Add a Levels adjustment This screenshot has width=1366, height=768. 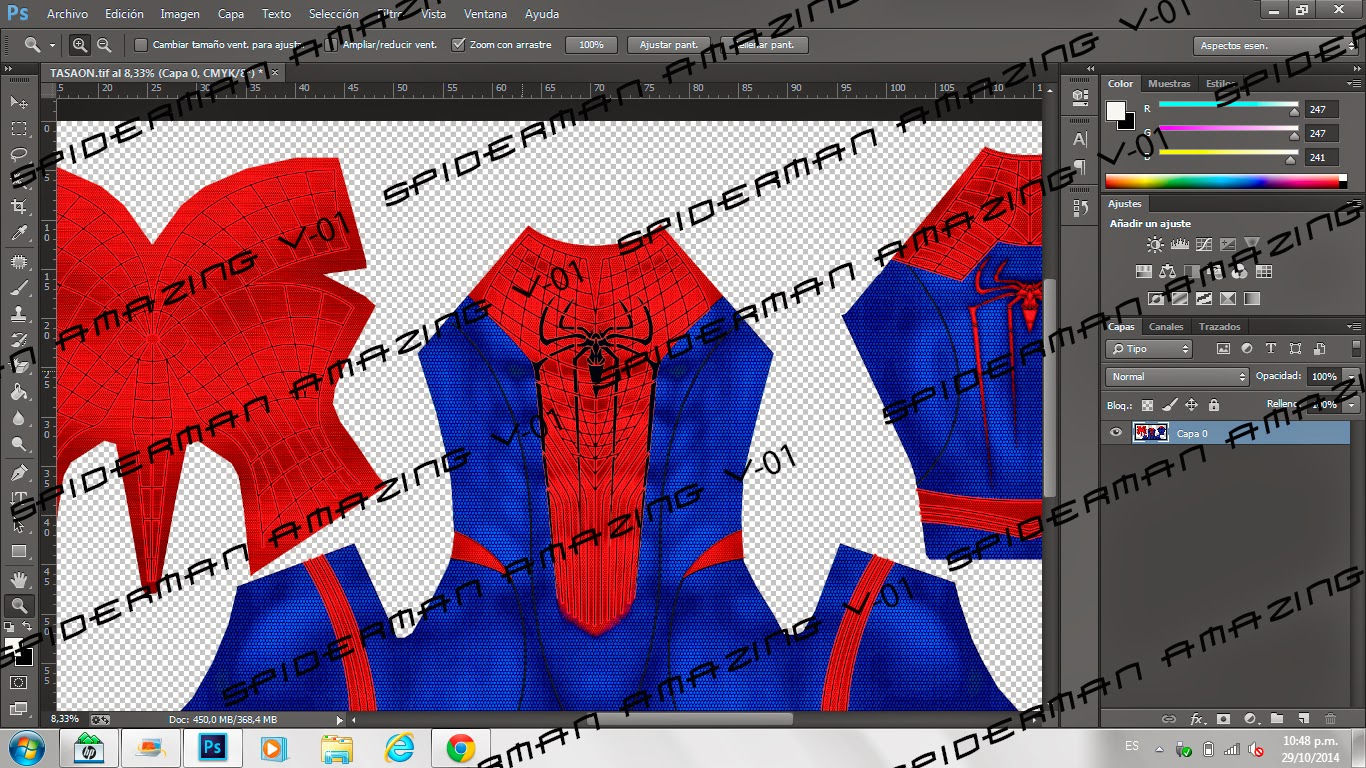coord(1179,244)
